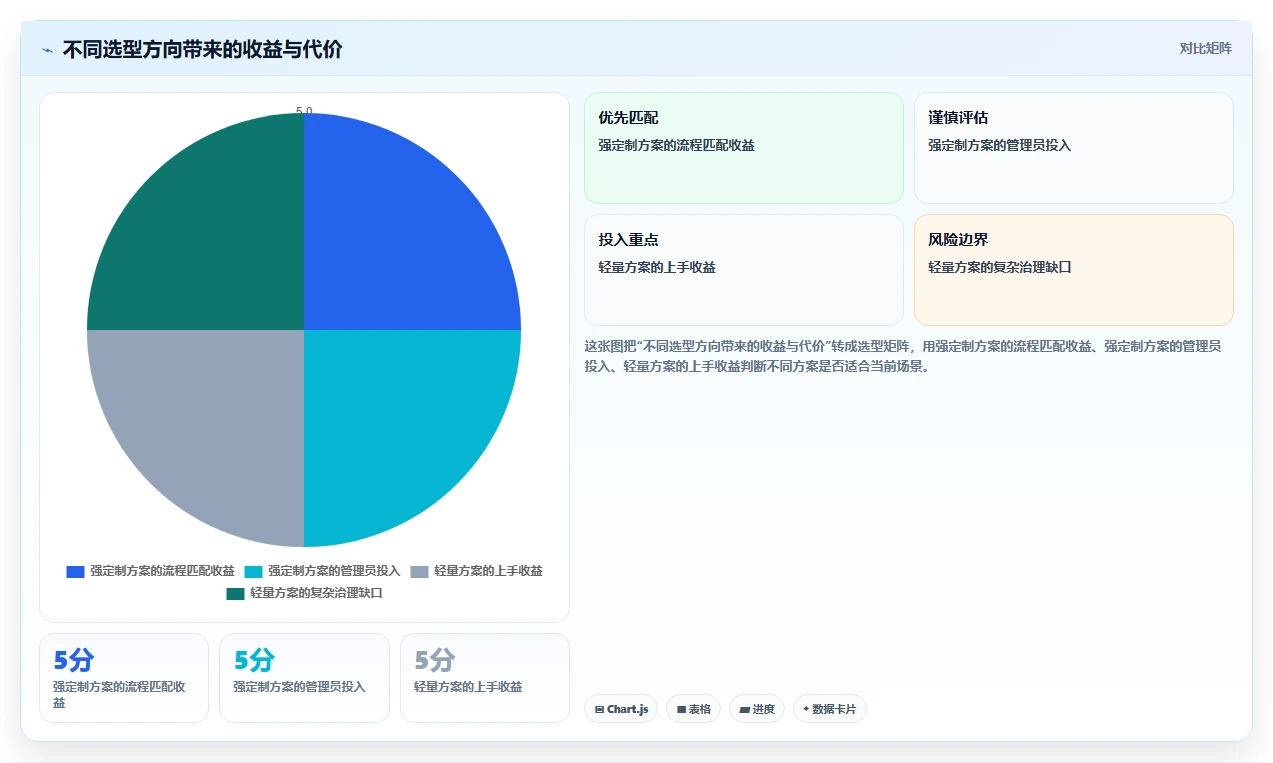The image size is (1273, 763).
Task: Open the 谨慎评估 matrix card
Action: 1074,148
